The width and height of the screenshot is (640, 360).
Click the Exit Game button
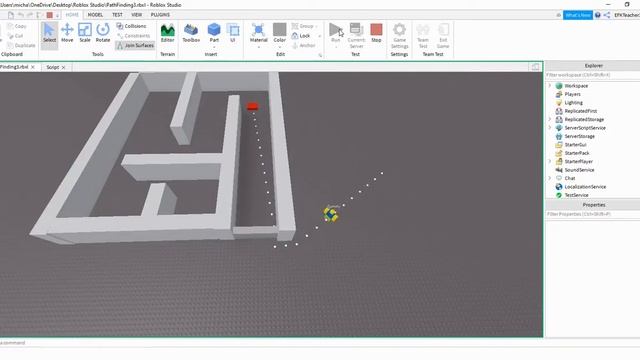click(443, 35)
